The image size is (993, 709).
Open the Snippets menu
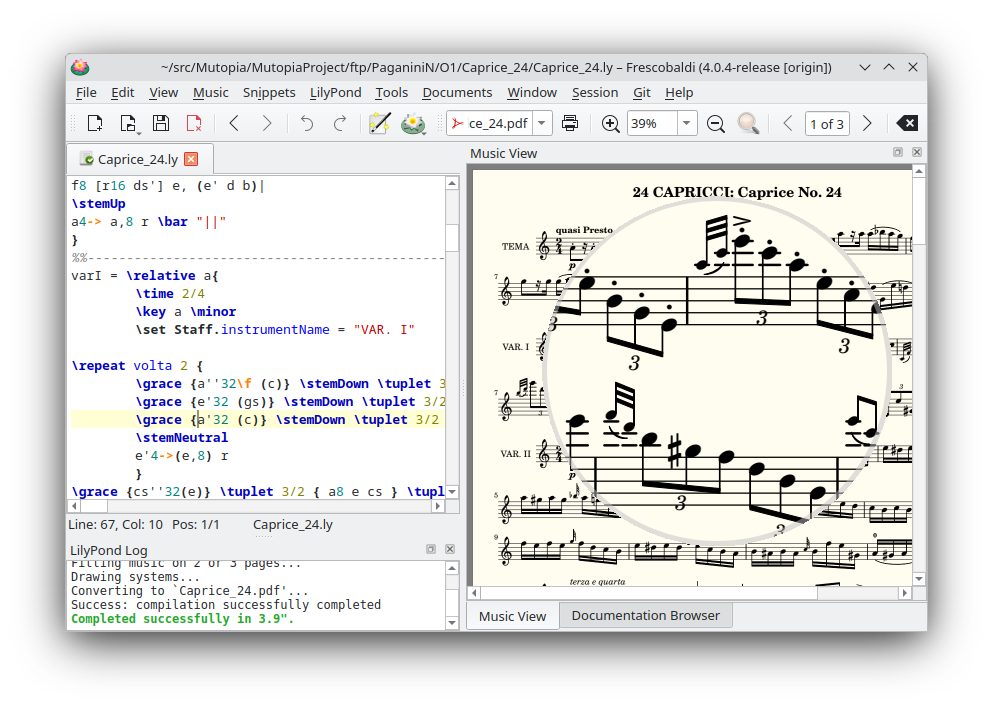(269, 92)
